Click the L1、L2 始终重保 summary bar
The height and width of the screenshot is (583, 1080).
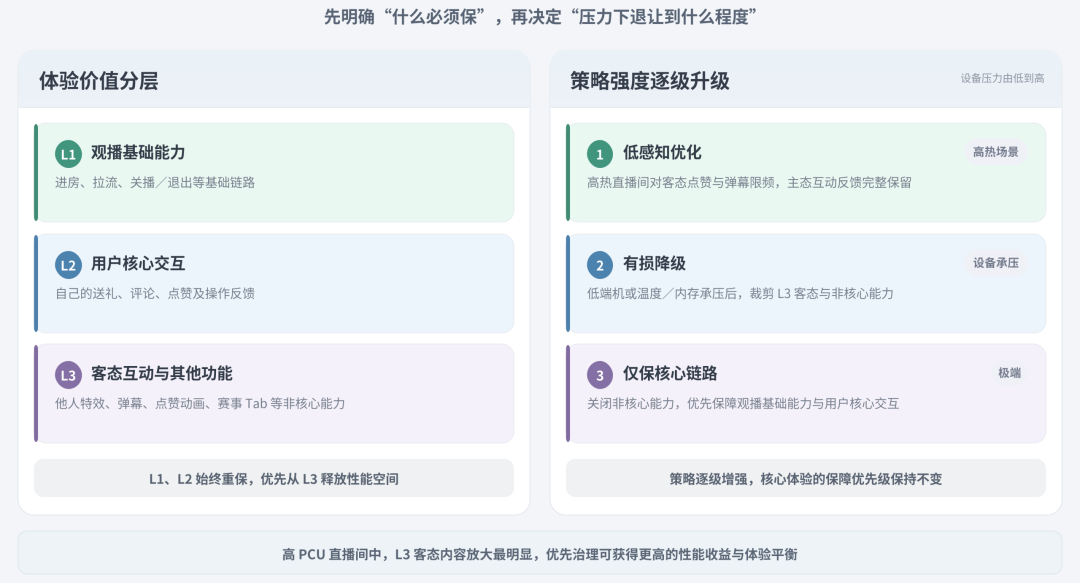tap(274, 478)
